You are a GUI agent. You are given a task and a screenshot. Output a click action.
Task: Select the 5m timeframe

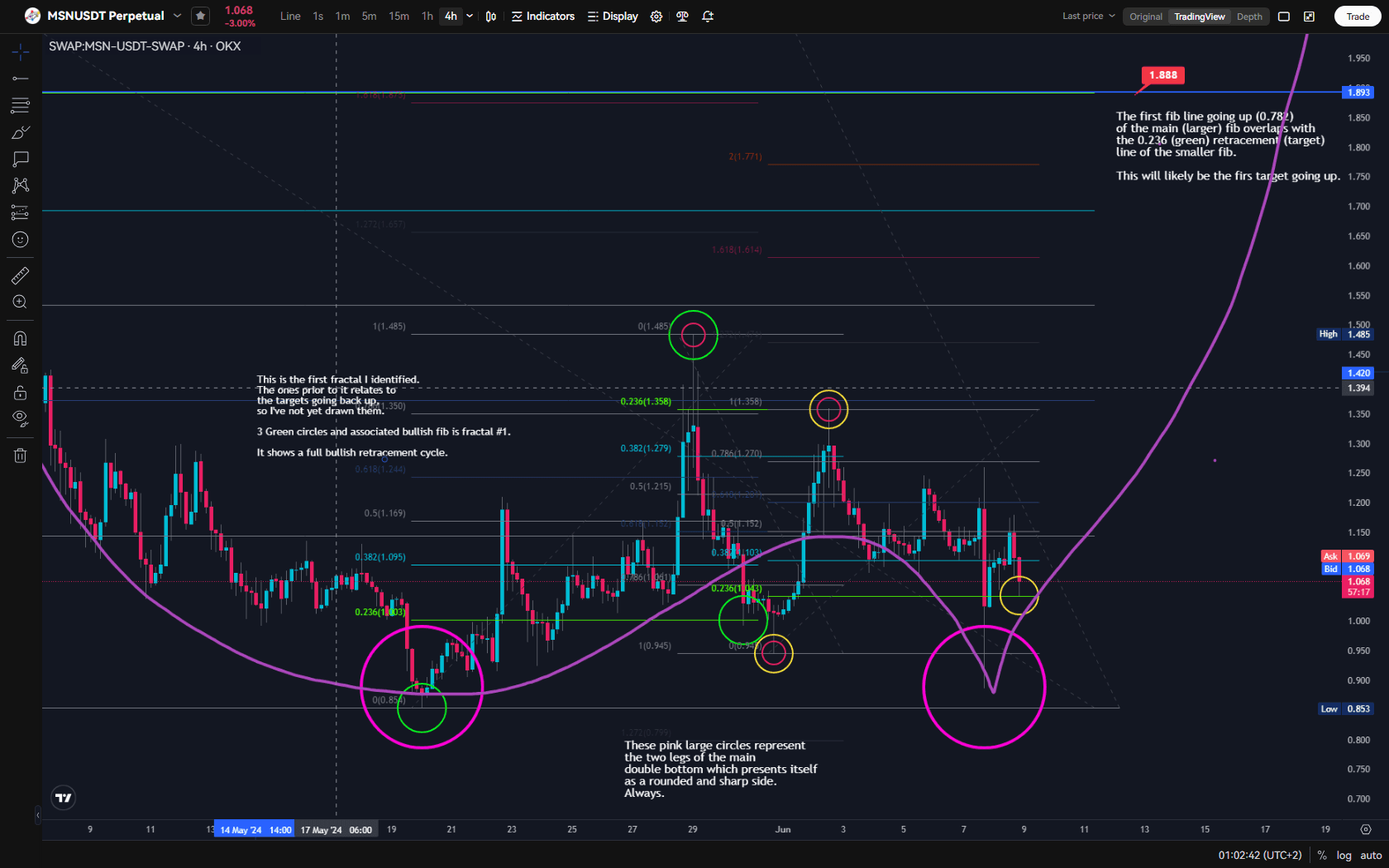[369, 16]
